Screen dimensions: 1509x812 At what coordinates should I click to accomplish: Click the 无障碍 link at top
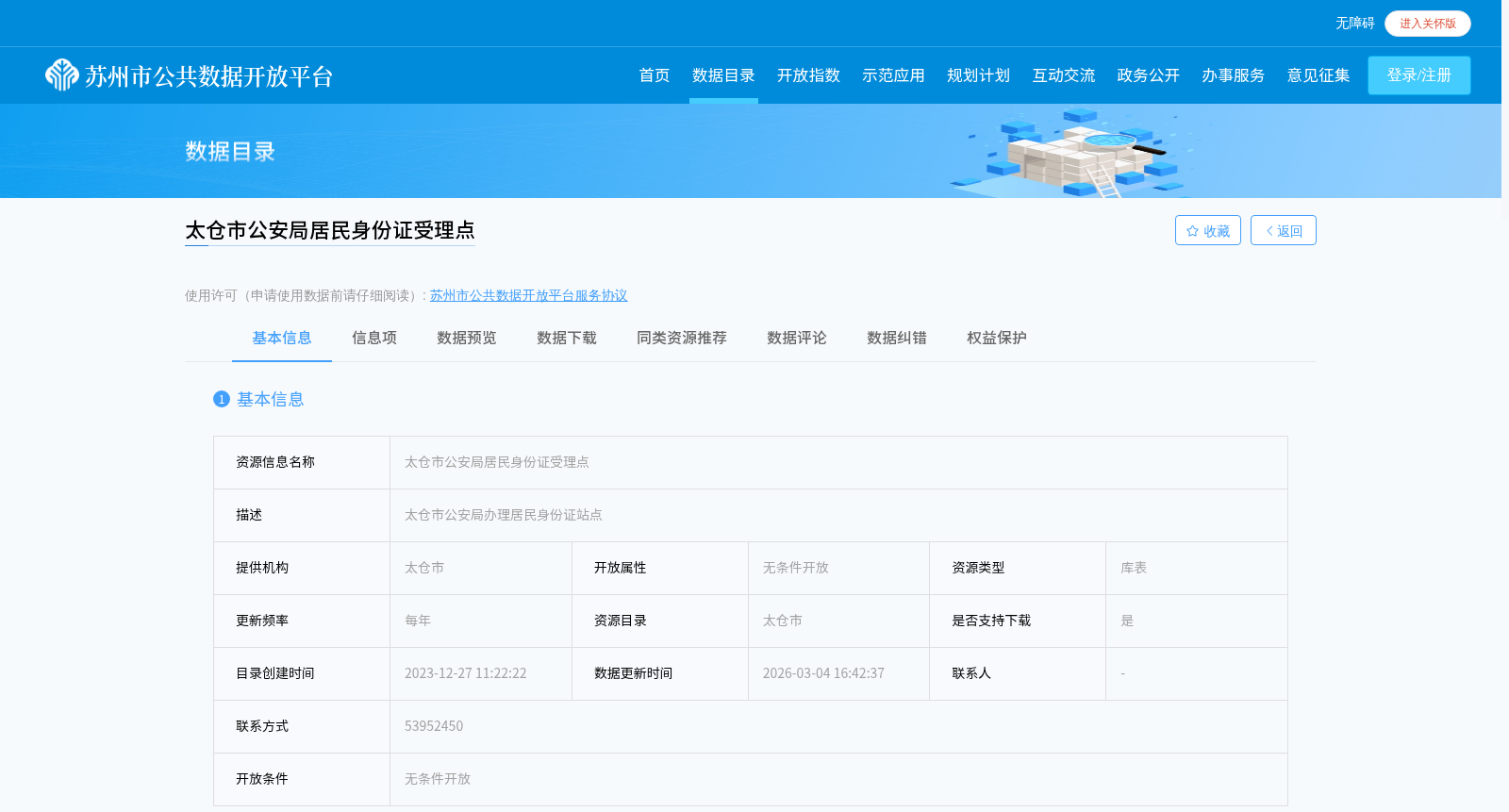tap(1354, 24)
